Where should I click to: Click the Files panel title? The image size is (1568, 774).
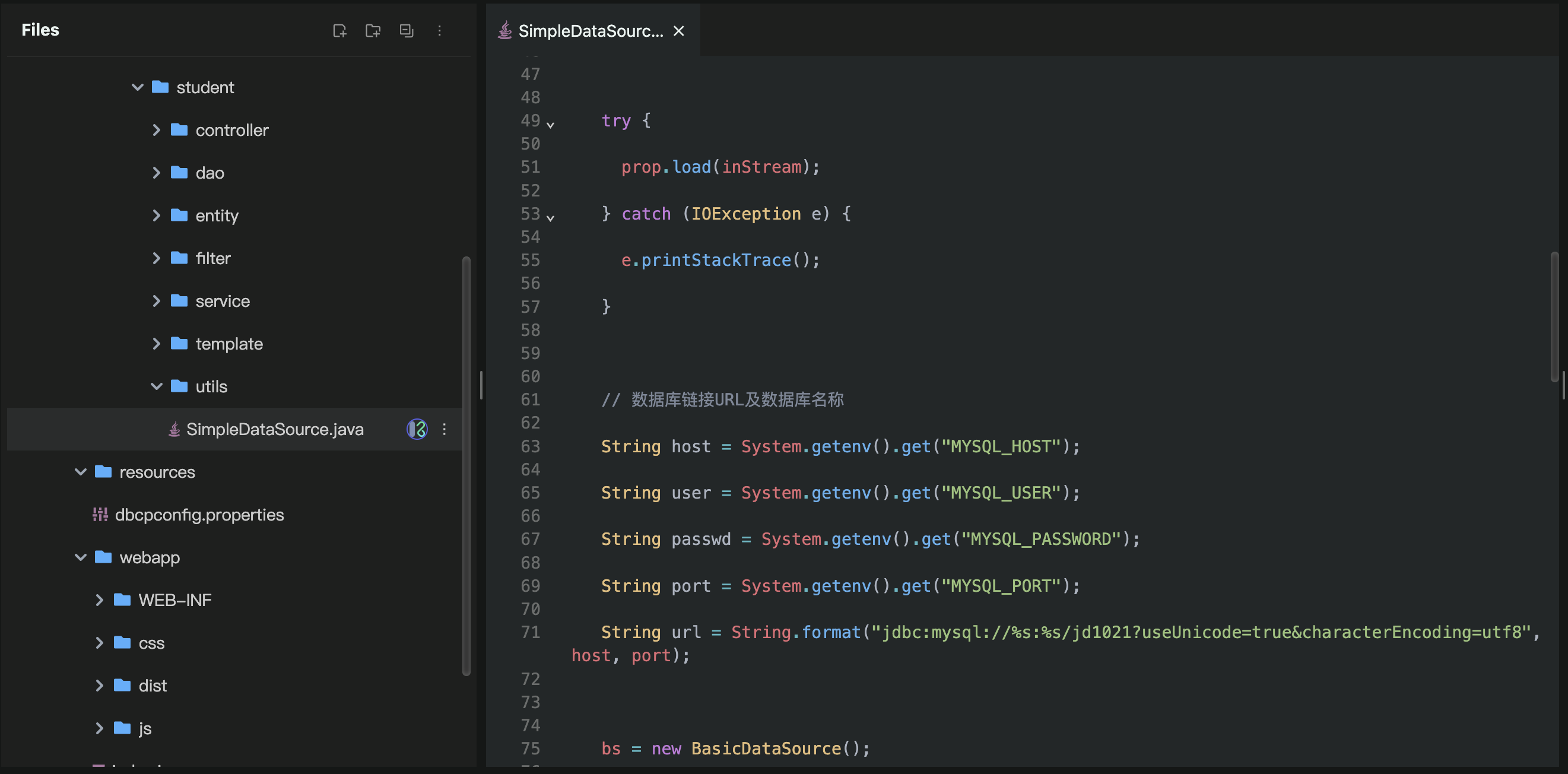click(x=40, y=30)
